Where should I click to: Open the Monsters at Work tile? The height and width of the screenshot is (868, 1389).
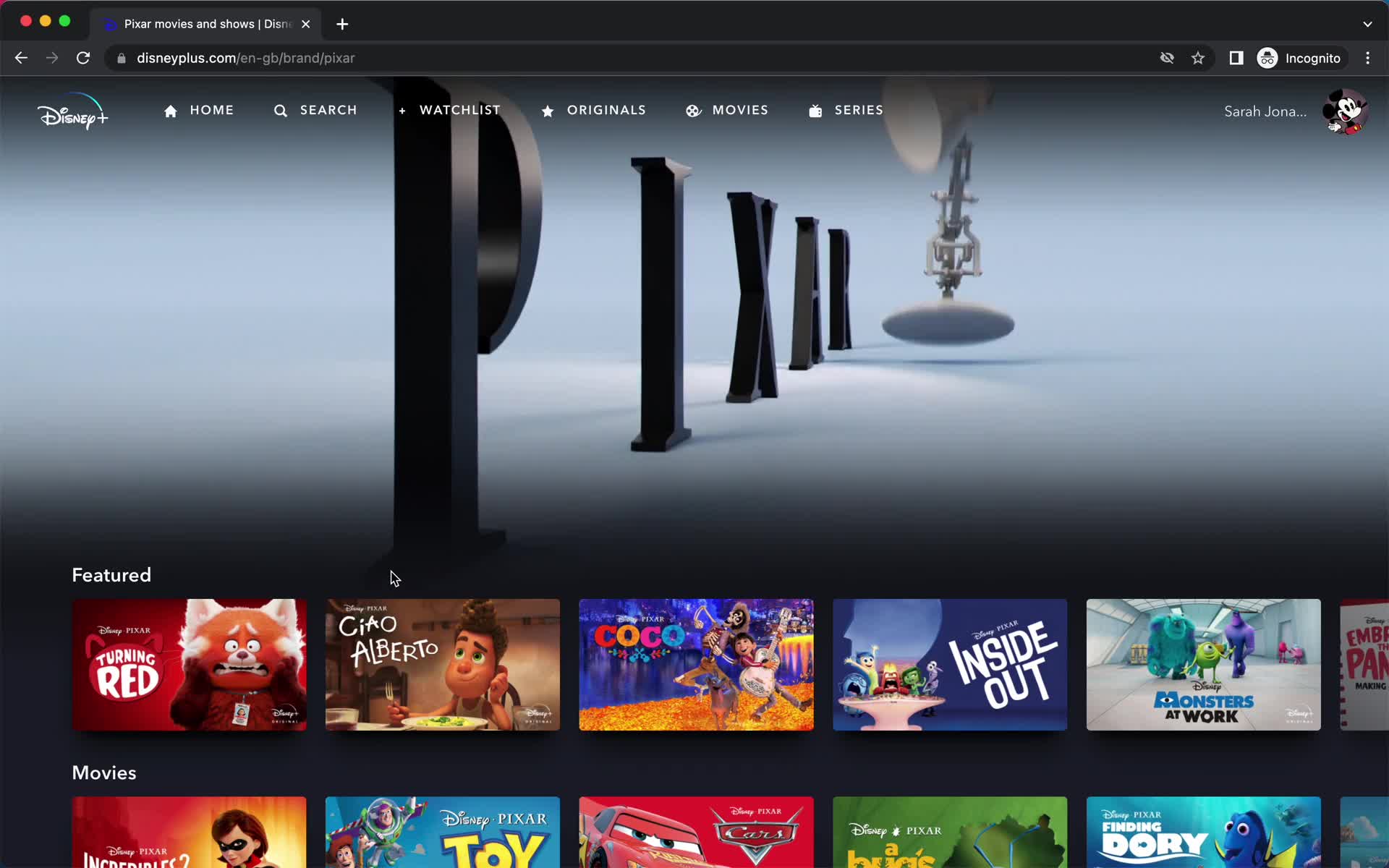1204,664
